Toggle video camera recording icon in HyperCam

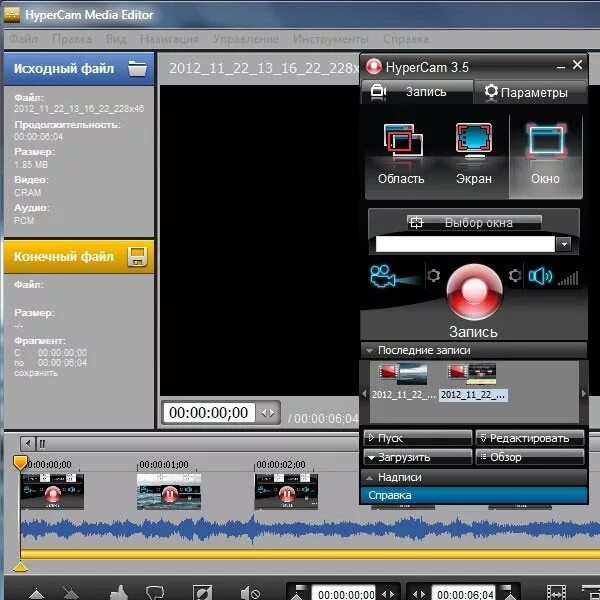click(x=383, y=276)
